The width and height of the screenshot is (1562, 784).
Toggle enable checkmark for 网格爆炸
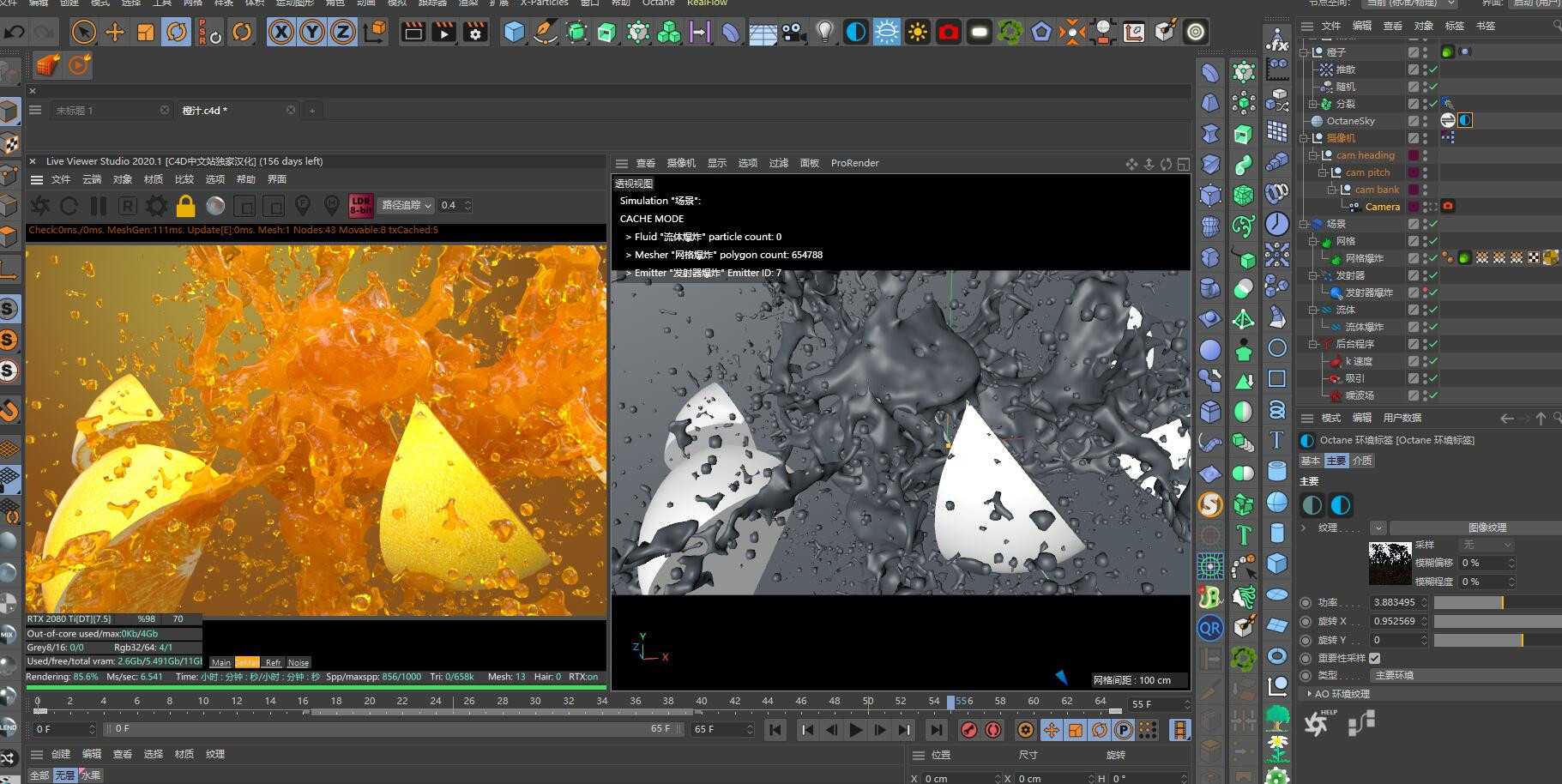pyautogui.click(x=1433, y=258)
